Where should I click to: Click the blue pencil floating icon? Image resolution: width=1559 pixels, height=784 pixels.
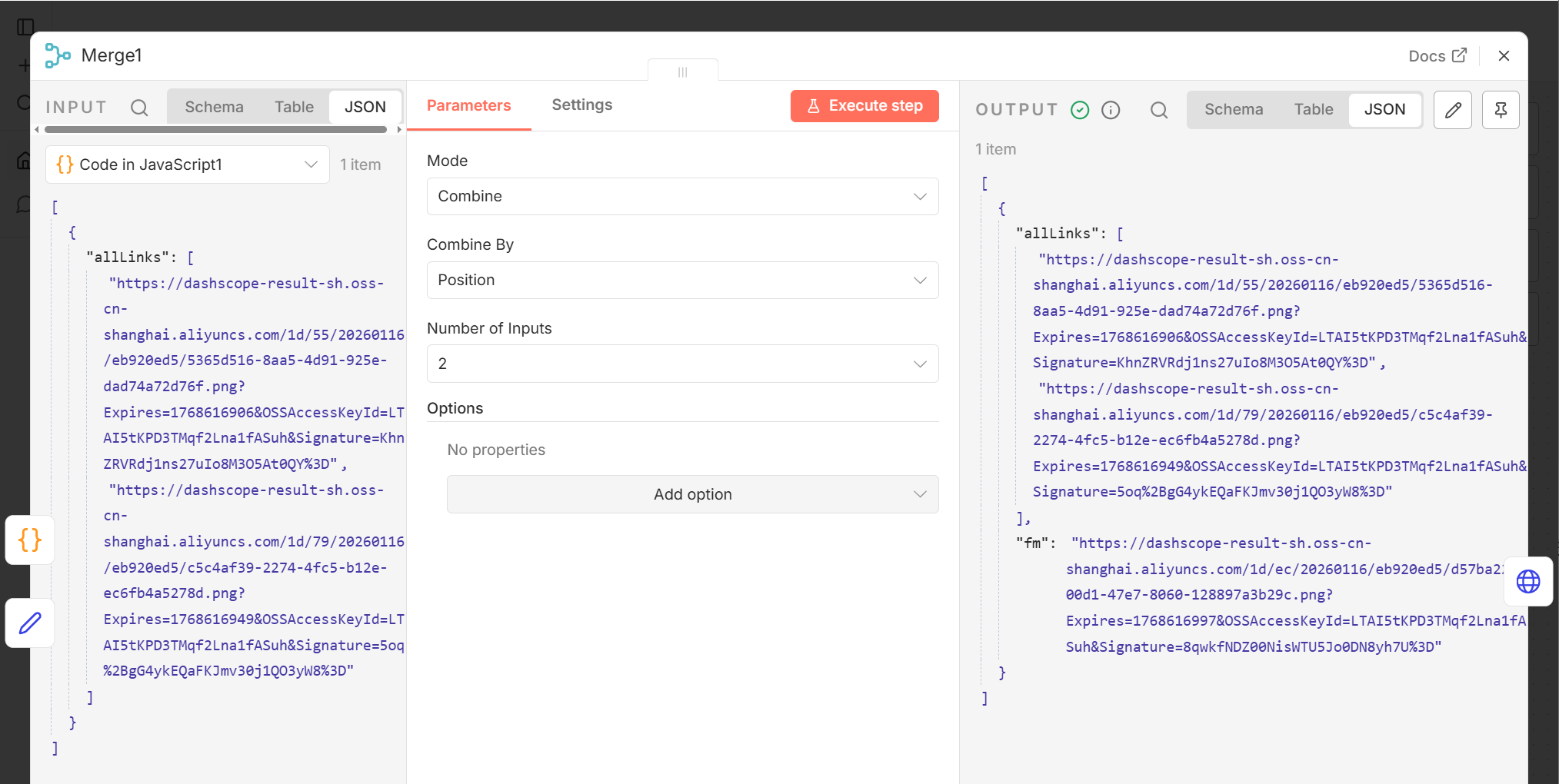30,623
